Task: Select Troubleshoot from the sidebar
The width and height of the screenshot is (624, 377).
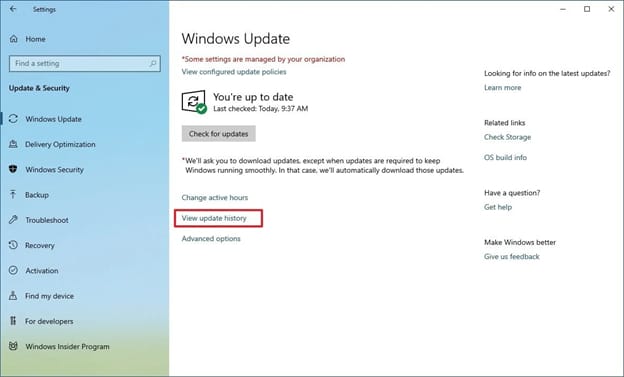Action: pyautogui.click(x=47, y=220)
